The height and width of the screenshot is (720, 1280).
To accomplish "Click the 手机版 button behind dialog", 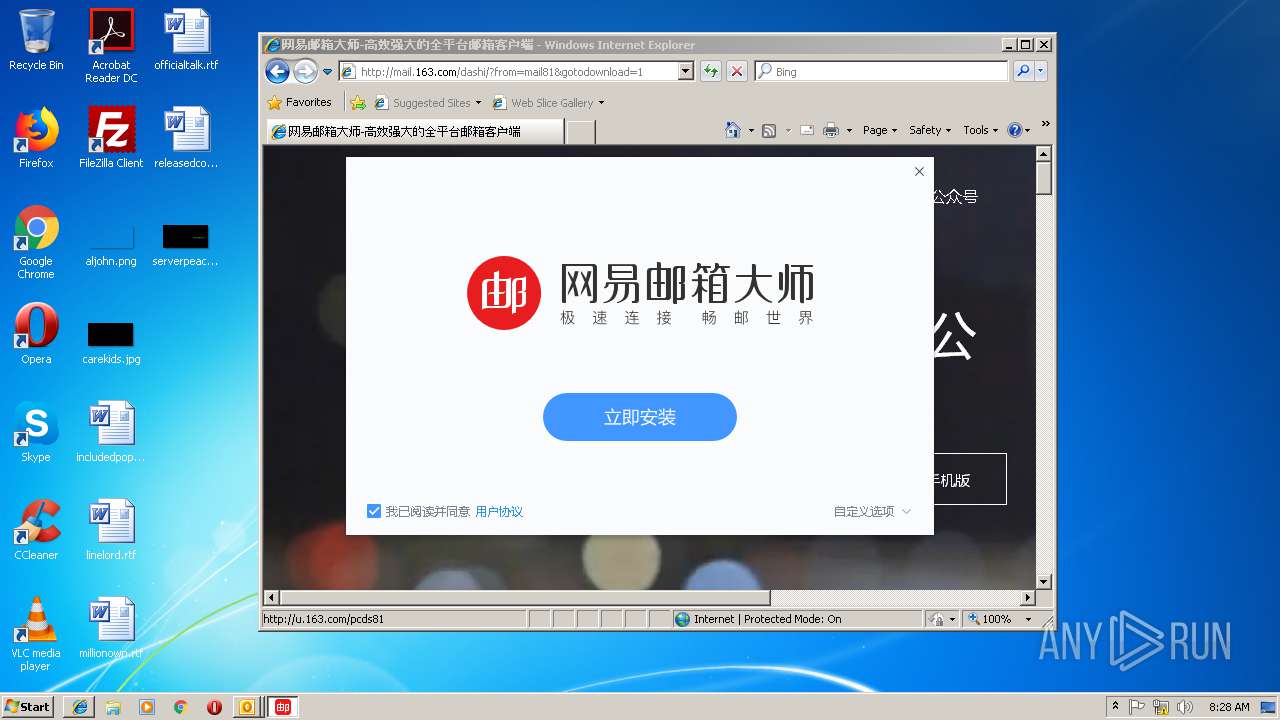I will point(969,479).
